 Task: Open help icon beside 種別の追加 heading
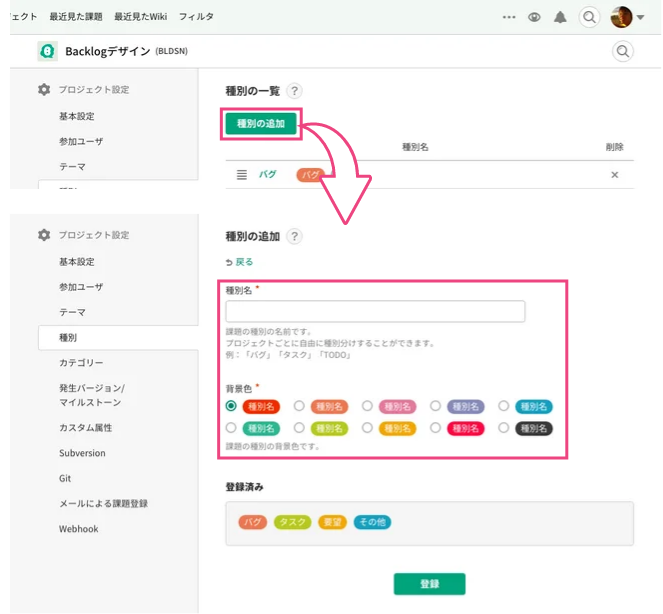(x=294, y=236)
